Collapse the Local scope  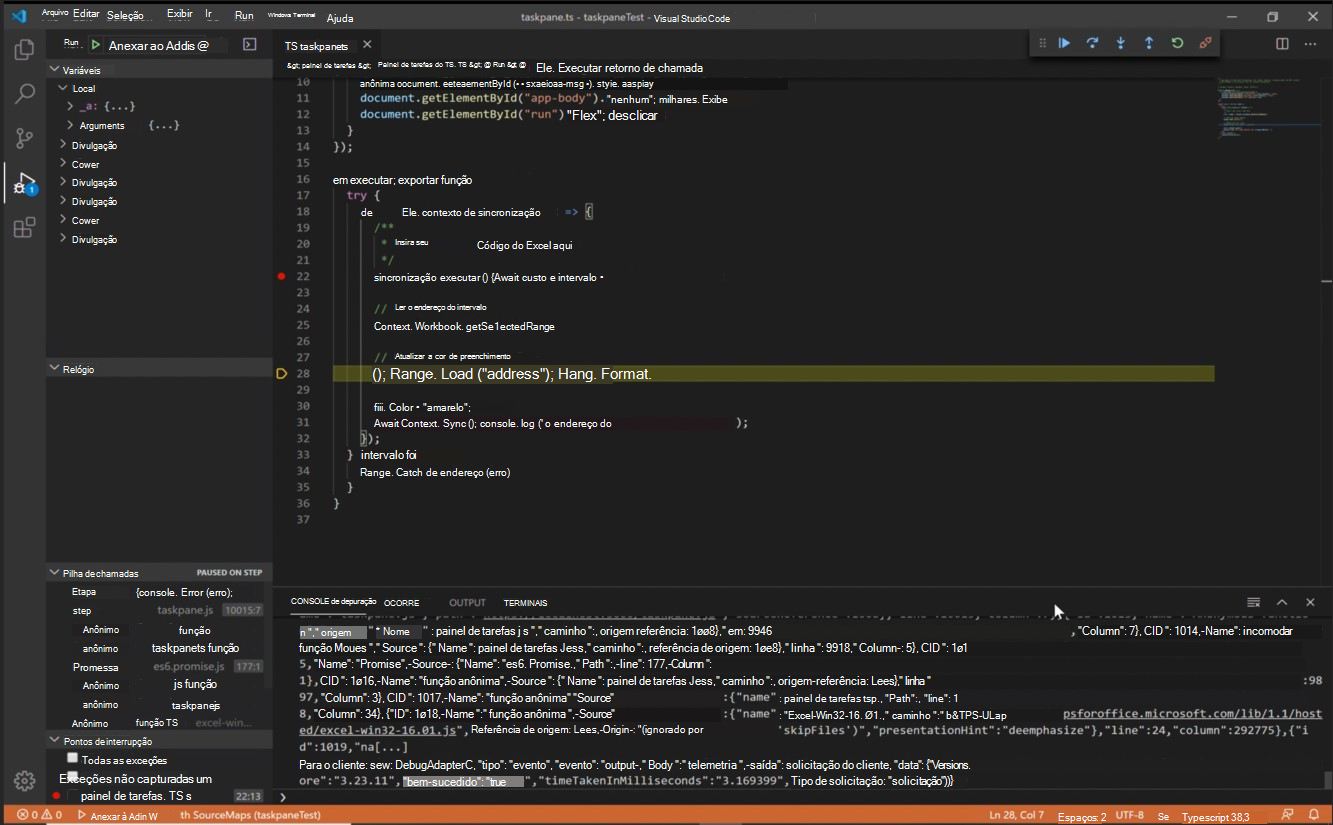click(63, 88)
